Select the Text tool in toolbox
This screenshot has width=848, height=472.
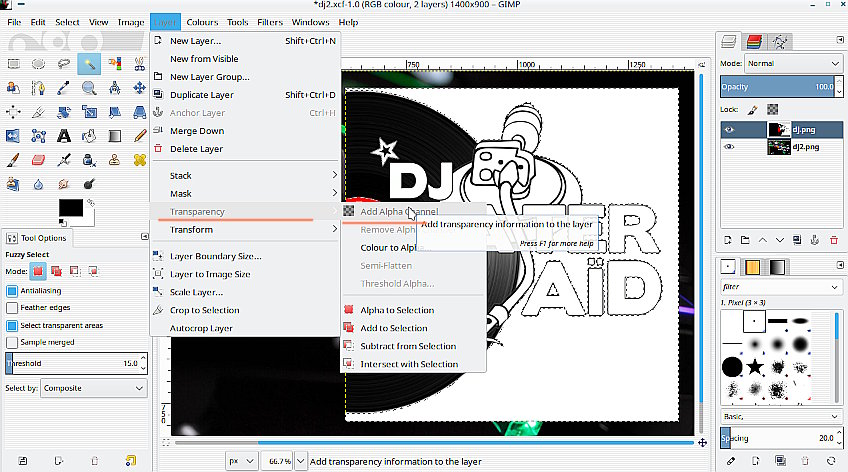click(x=64, y=136)
